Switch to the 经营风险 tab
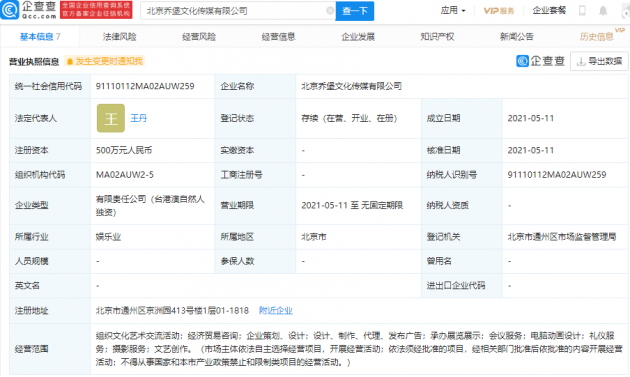Viewport: 630px width, 377px height. point(199,37)
